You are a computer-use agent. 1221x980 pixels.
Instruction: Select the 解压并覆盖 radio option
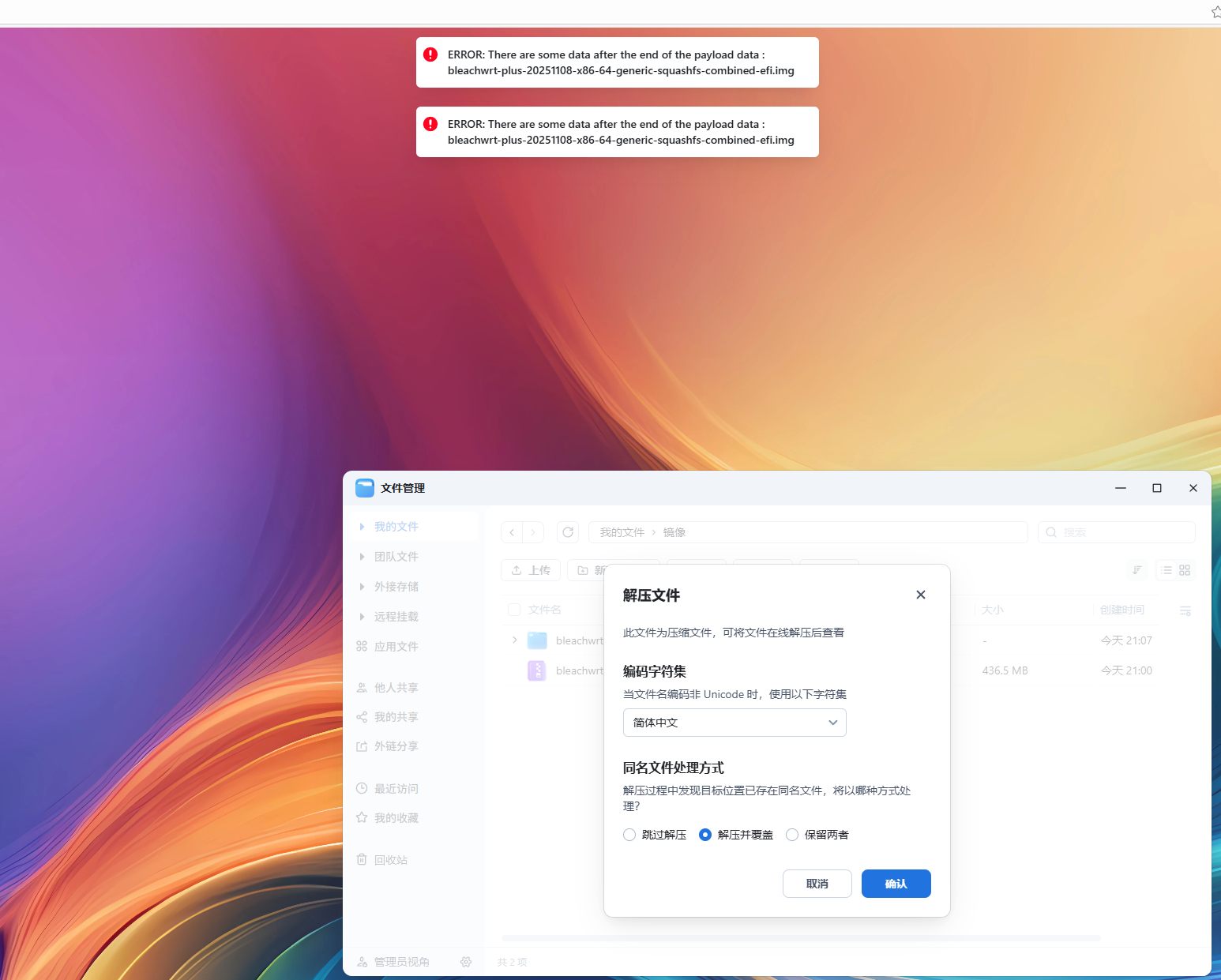(705, 835)
